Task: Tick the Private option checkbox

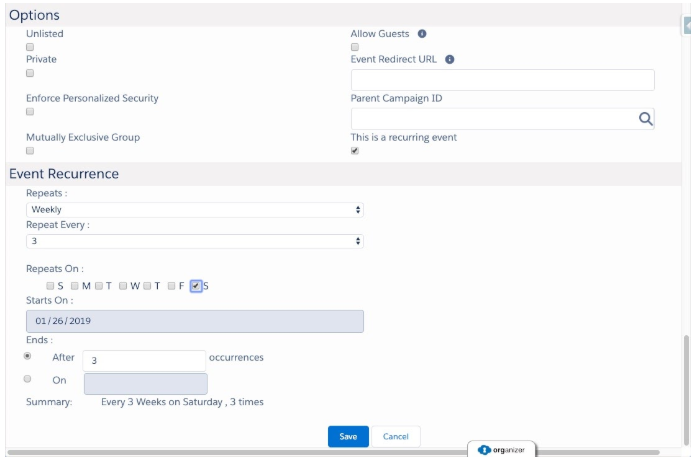Action: 30,73
